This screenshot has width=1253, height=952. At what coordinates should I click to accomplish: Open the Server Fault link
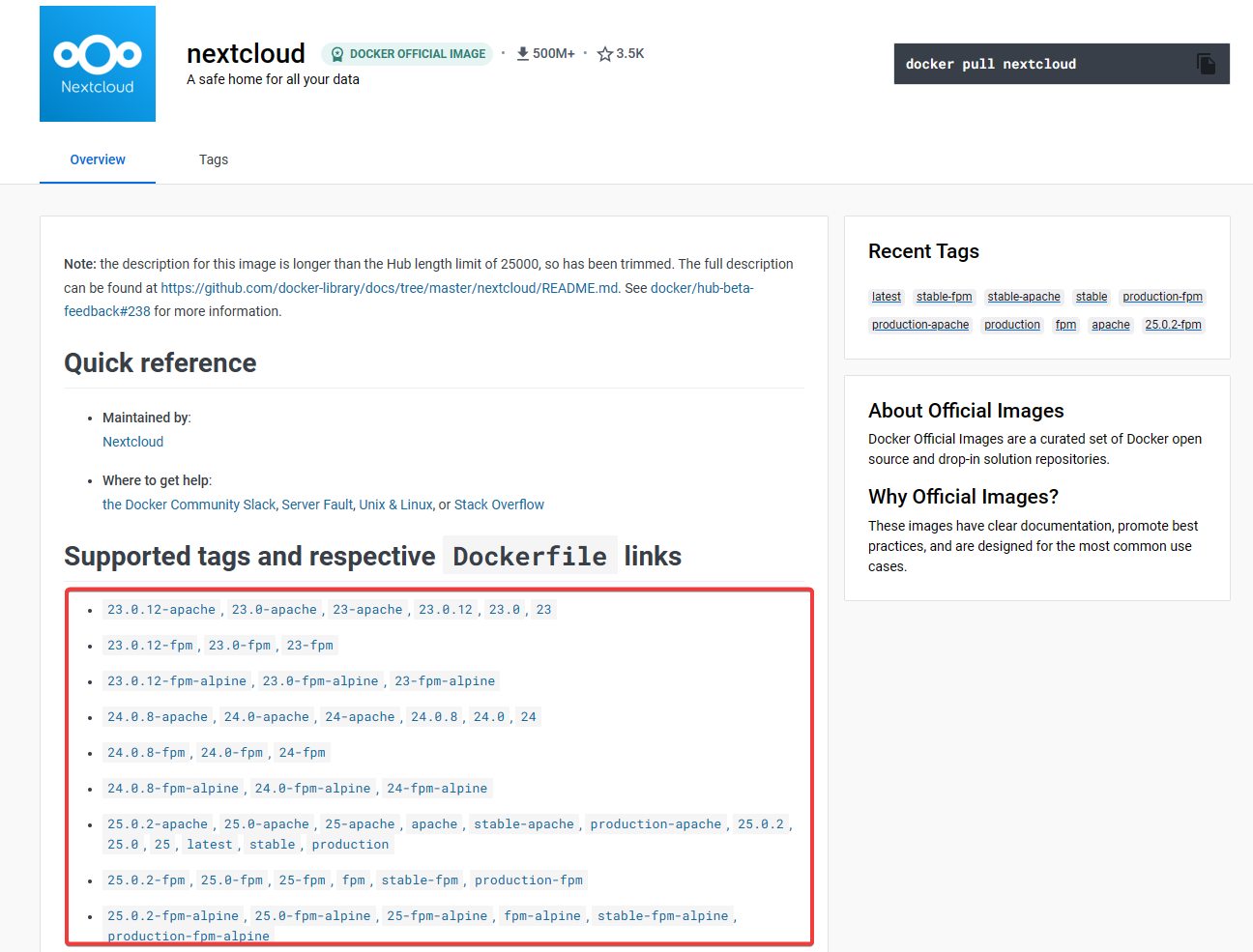[x=317, y=505]
